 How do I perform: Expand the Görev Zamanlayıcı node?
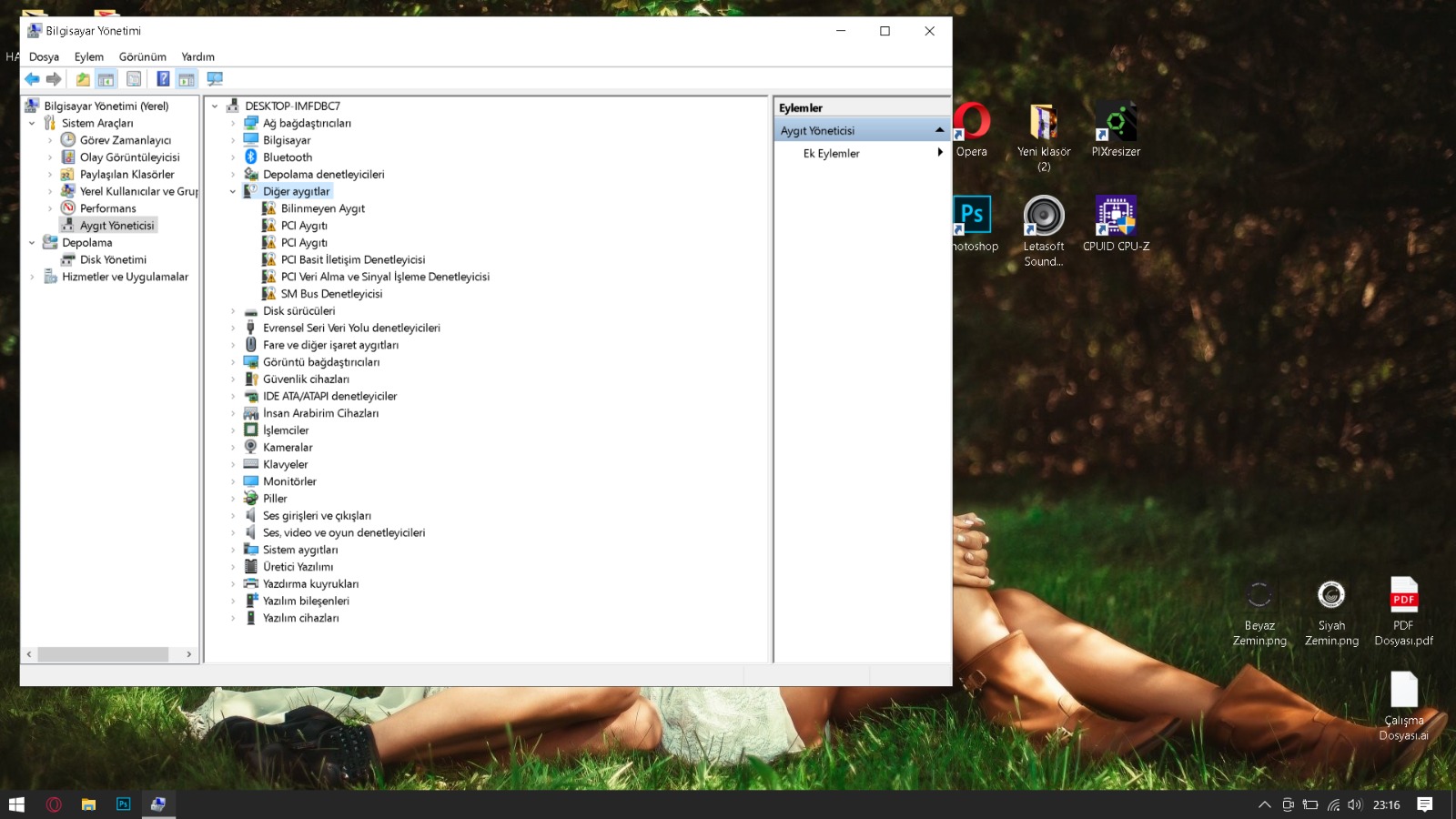50,140
